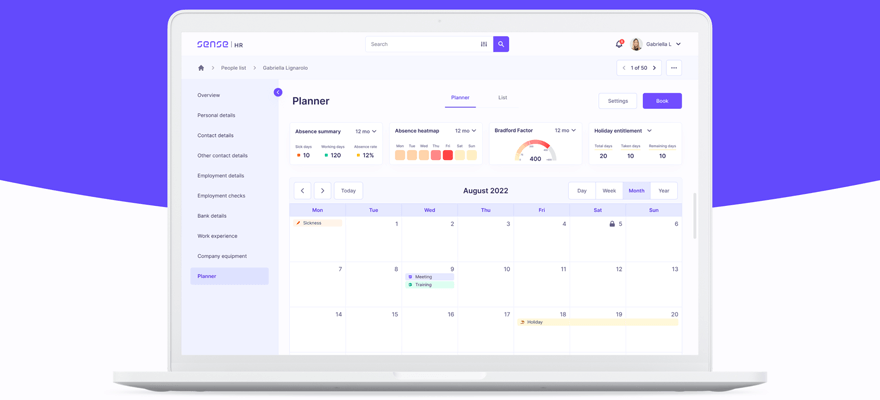Collapse the sidebar with purple arrow
Screen dimensions: 880x400
278,92
